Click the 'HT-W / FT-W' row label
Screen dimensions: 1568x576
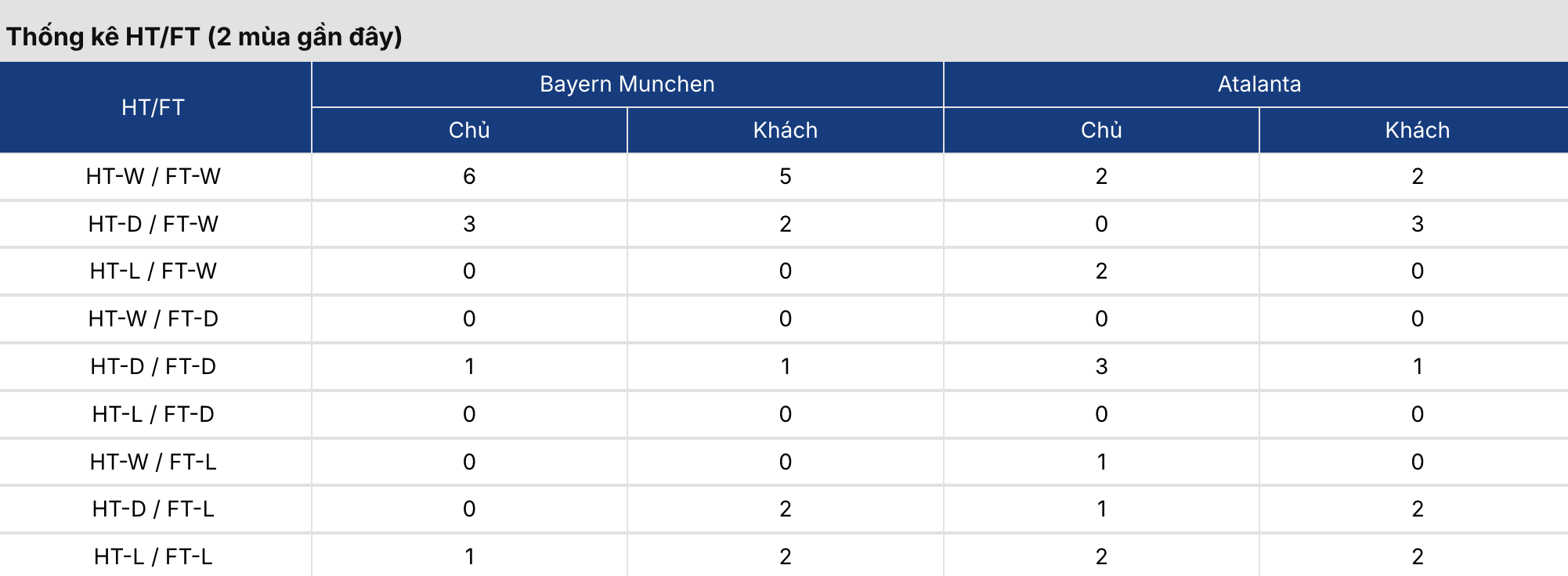[x=154, y=176]
